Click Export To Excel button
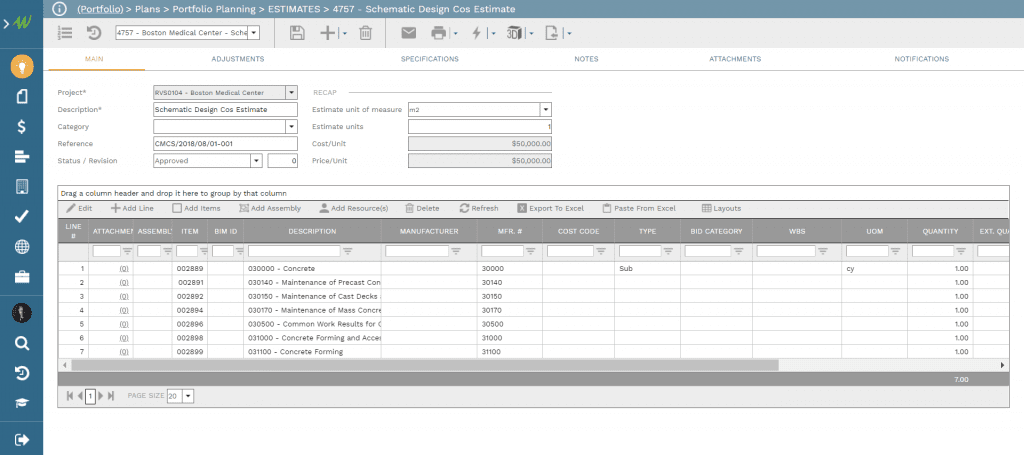The width and height of the screenshot is (1024, 455). coord(550,208)
